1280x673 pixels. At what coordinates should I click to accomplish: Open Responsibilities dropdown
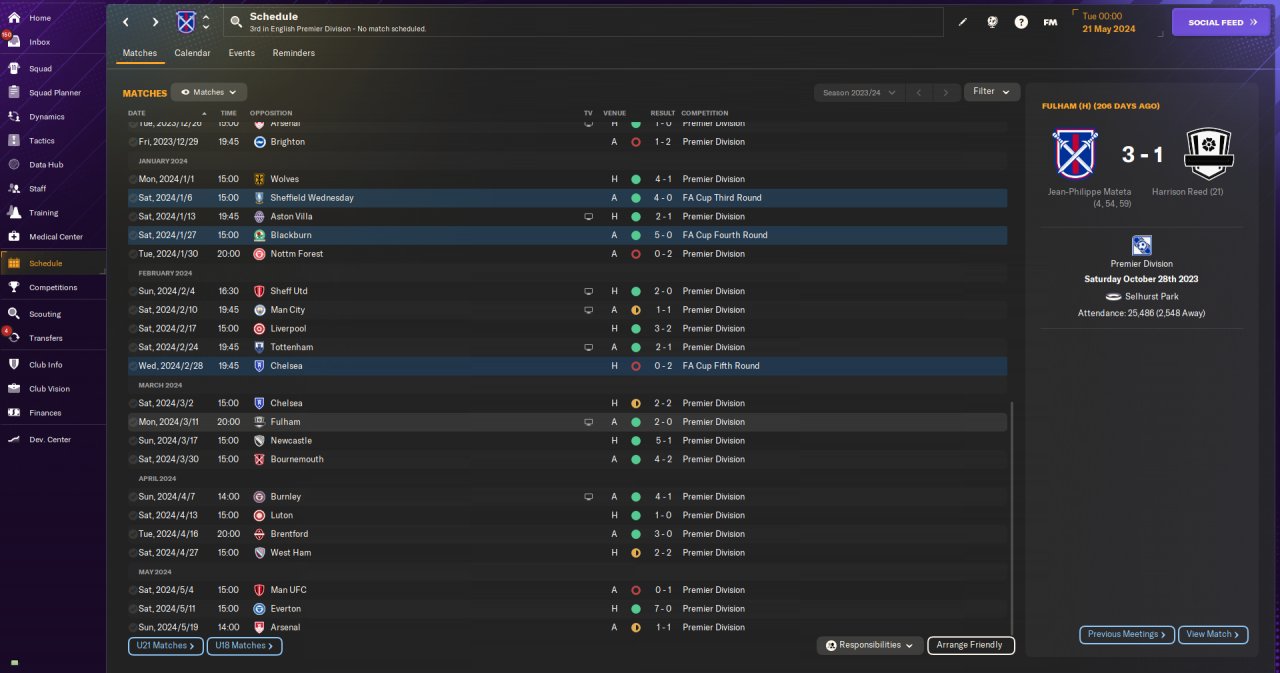pos(869,645)
